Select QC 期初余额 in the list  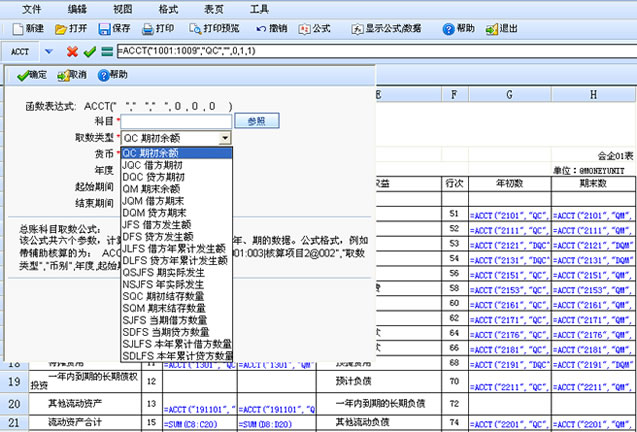tap(177, 153)
